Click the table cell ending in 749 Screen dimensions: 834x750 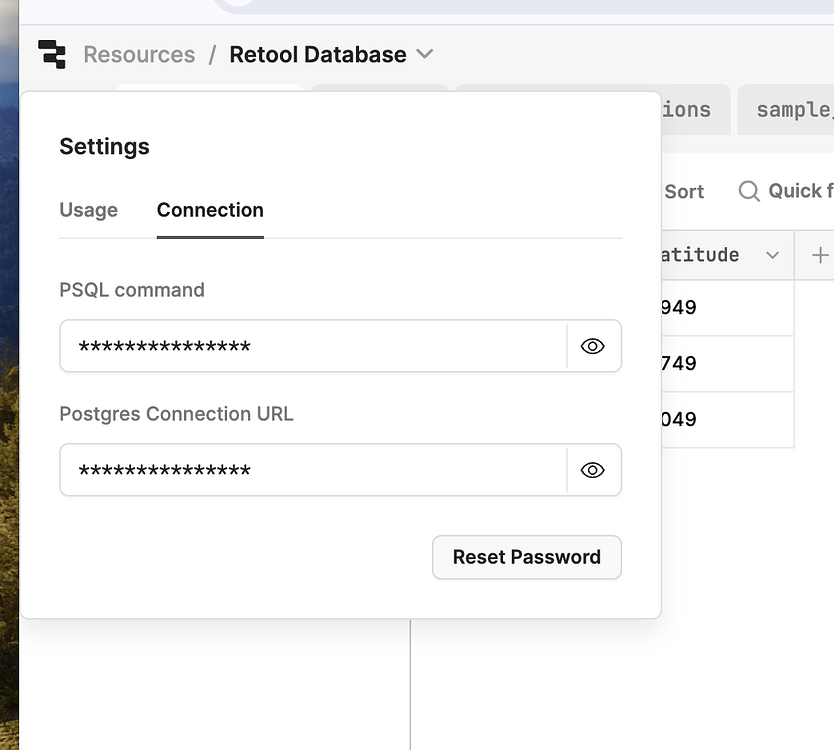click(x=728, y=364)
